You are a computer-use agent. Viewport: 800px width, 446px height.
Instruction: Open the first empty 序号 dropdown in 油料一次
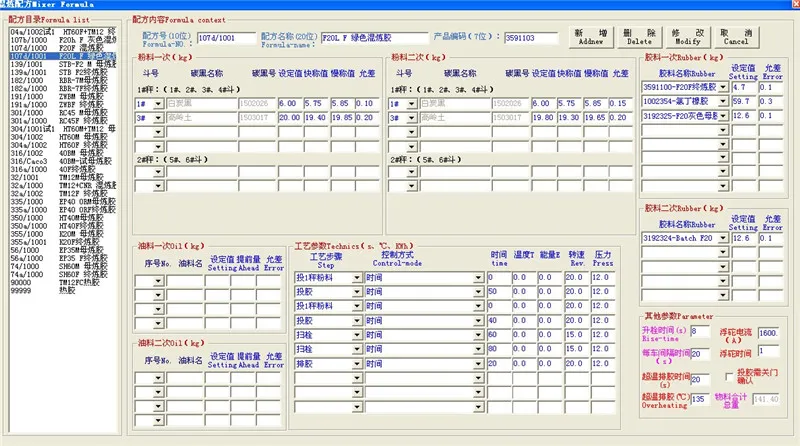point(158,281)
